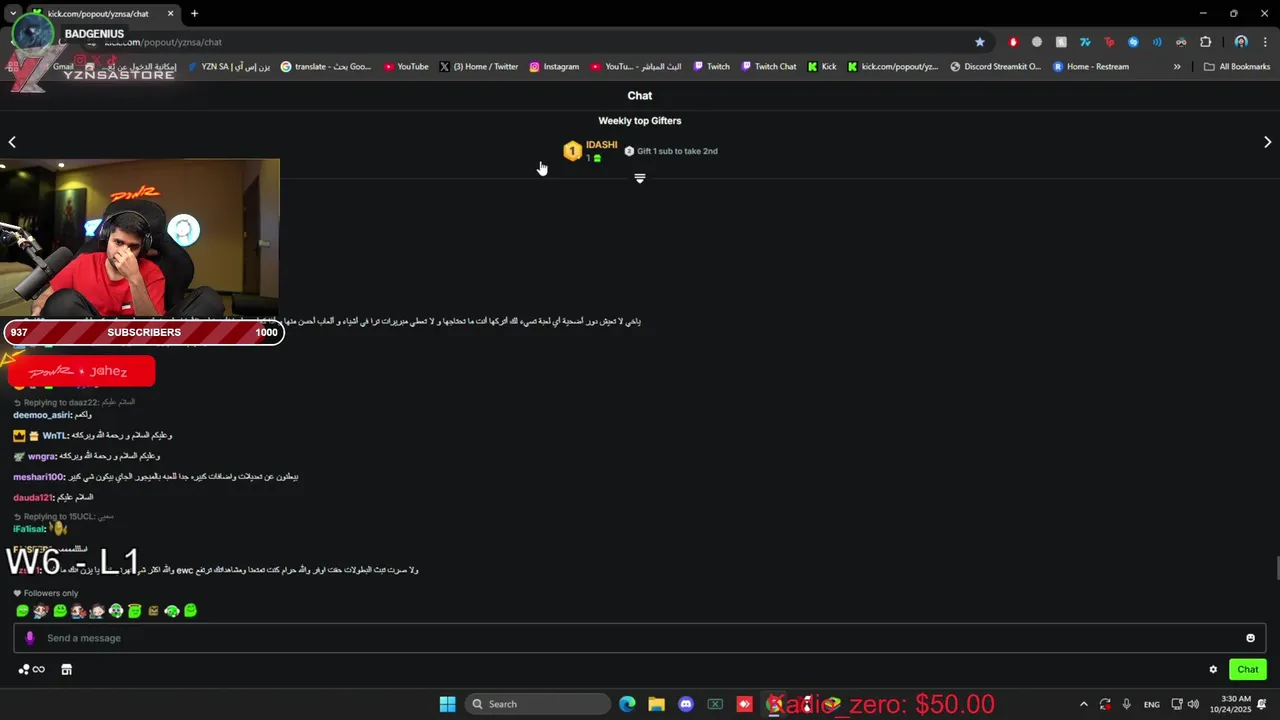Click the purple microphone icon in message field
This screenshot has width=1280, height=720.
coord(29,638)
